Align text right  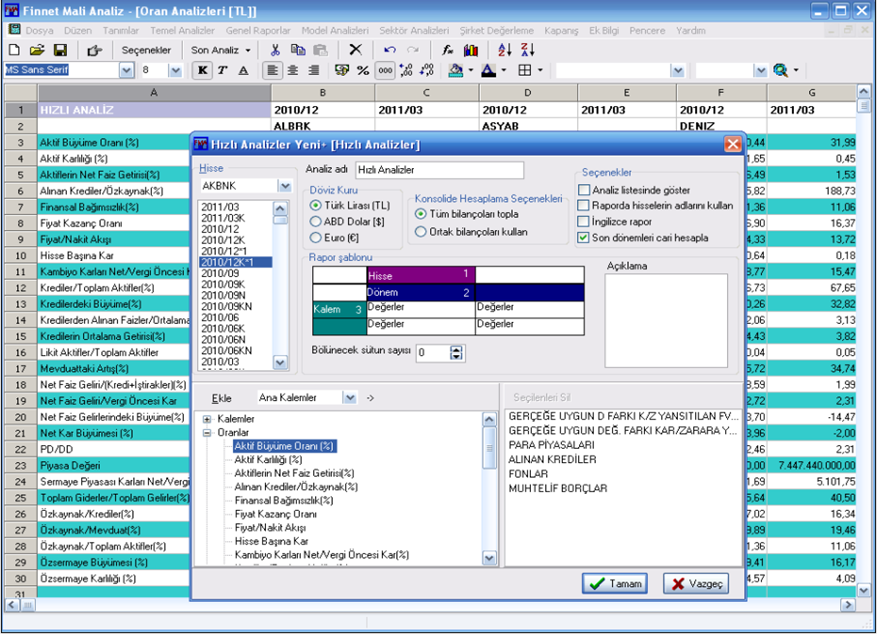314,70
